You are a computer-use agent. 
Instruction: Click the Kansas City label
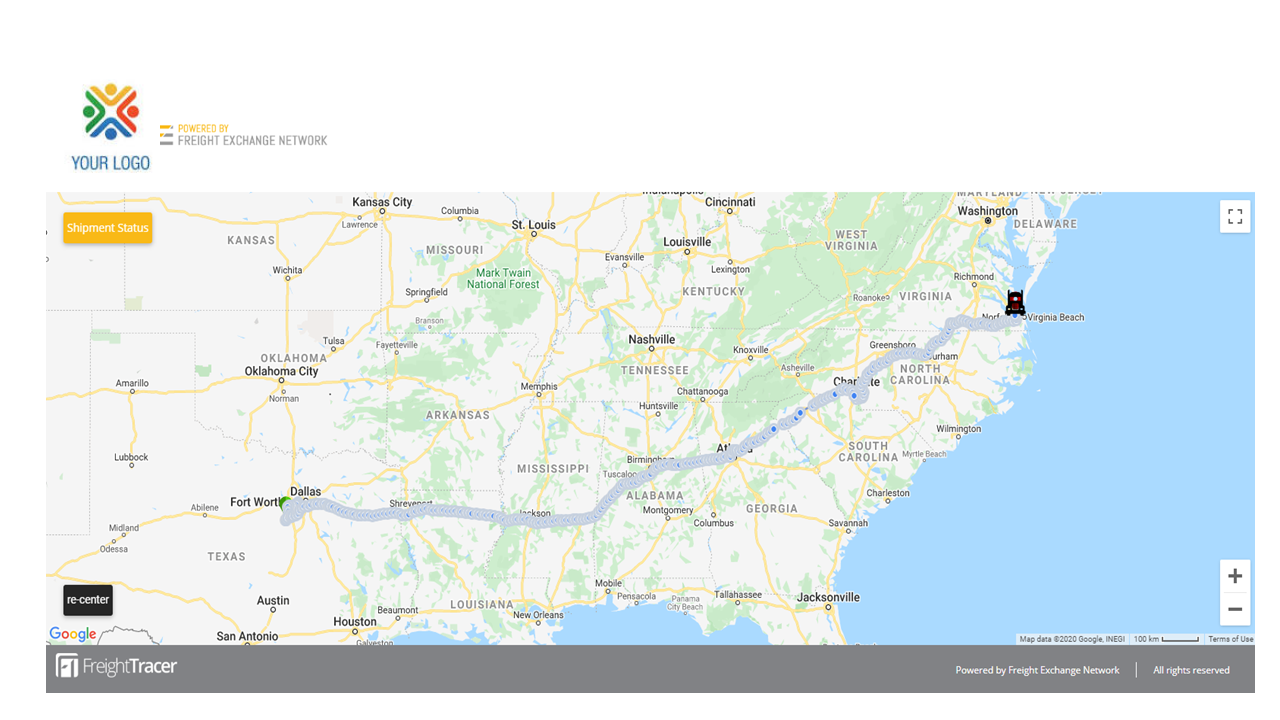click(382, 202)
